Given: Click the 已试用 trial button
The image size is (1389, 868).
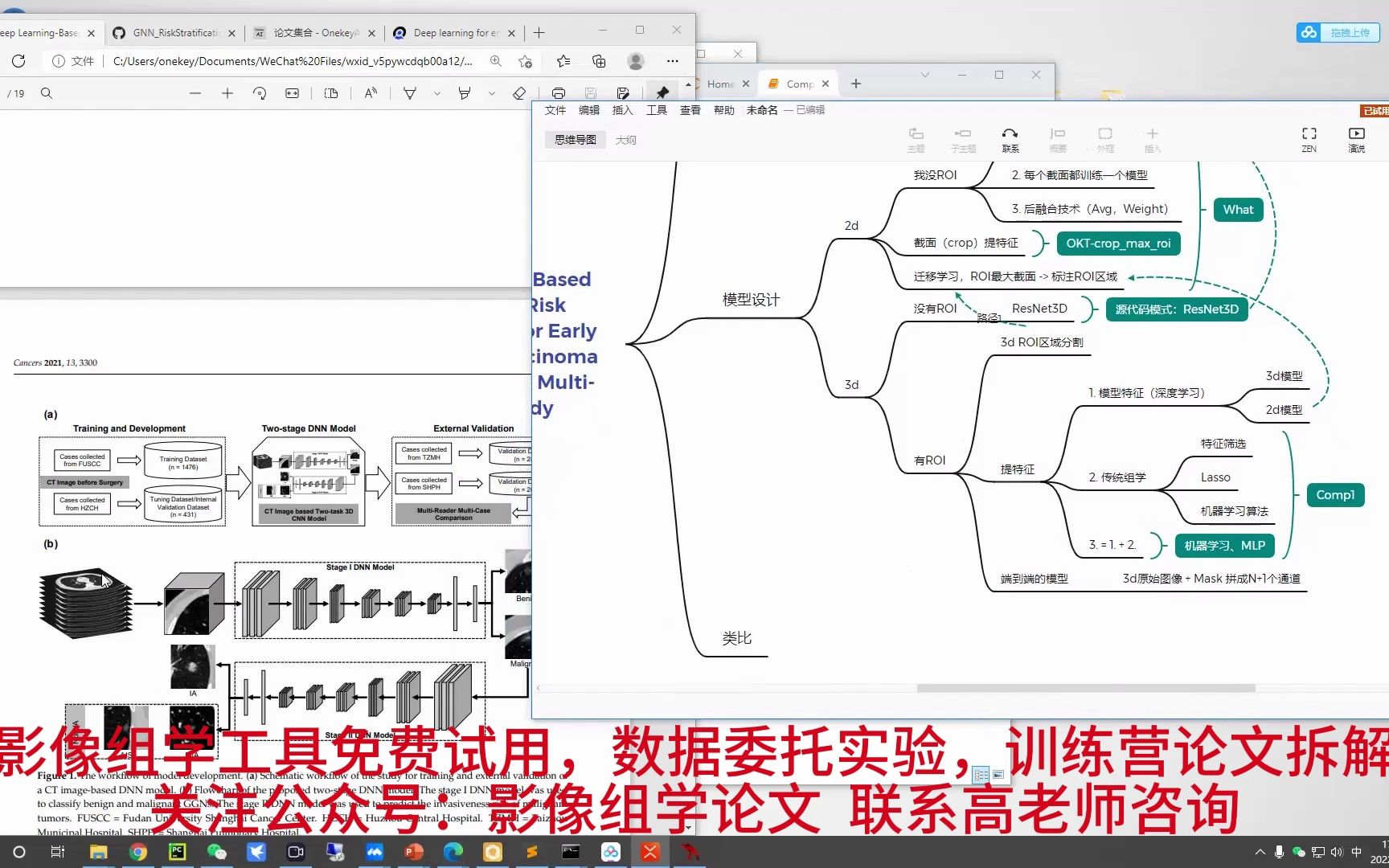Looking at the screenshot, I should click(x=1375, y=111).
